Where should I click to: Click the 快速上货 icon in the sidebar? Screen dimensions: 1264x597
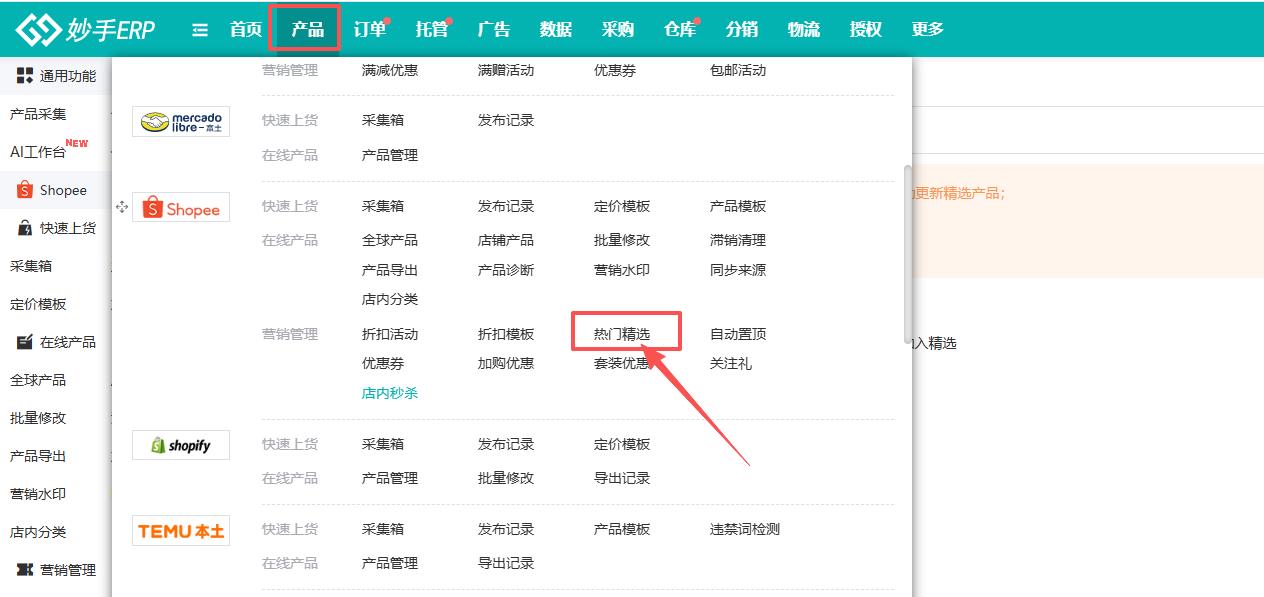click(x=23, y=227)
